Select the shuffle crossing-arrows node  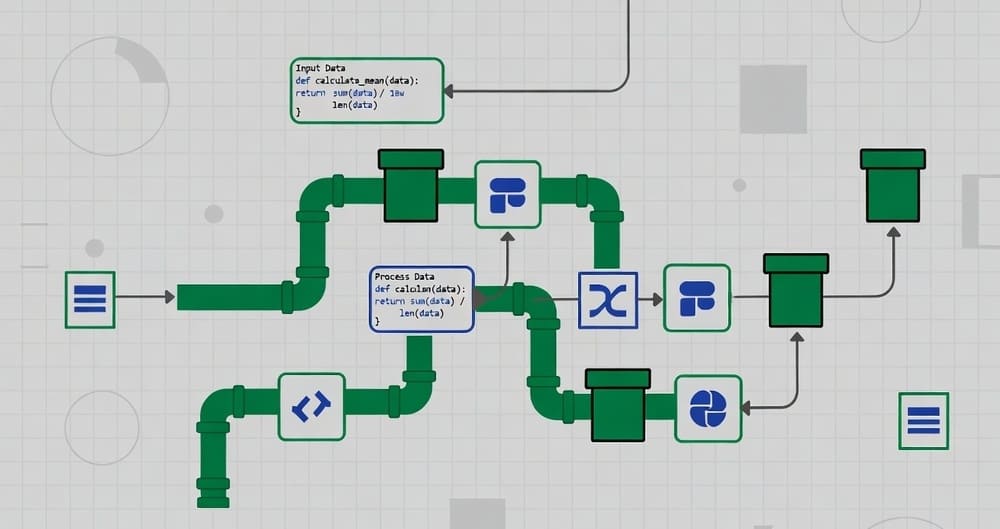[608, 299]
